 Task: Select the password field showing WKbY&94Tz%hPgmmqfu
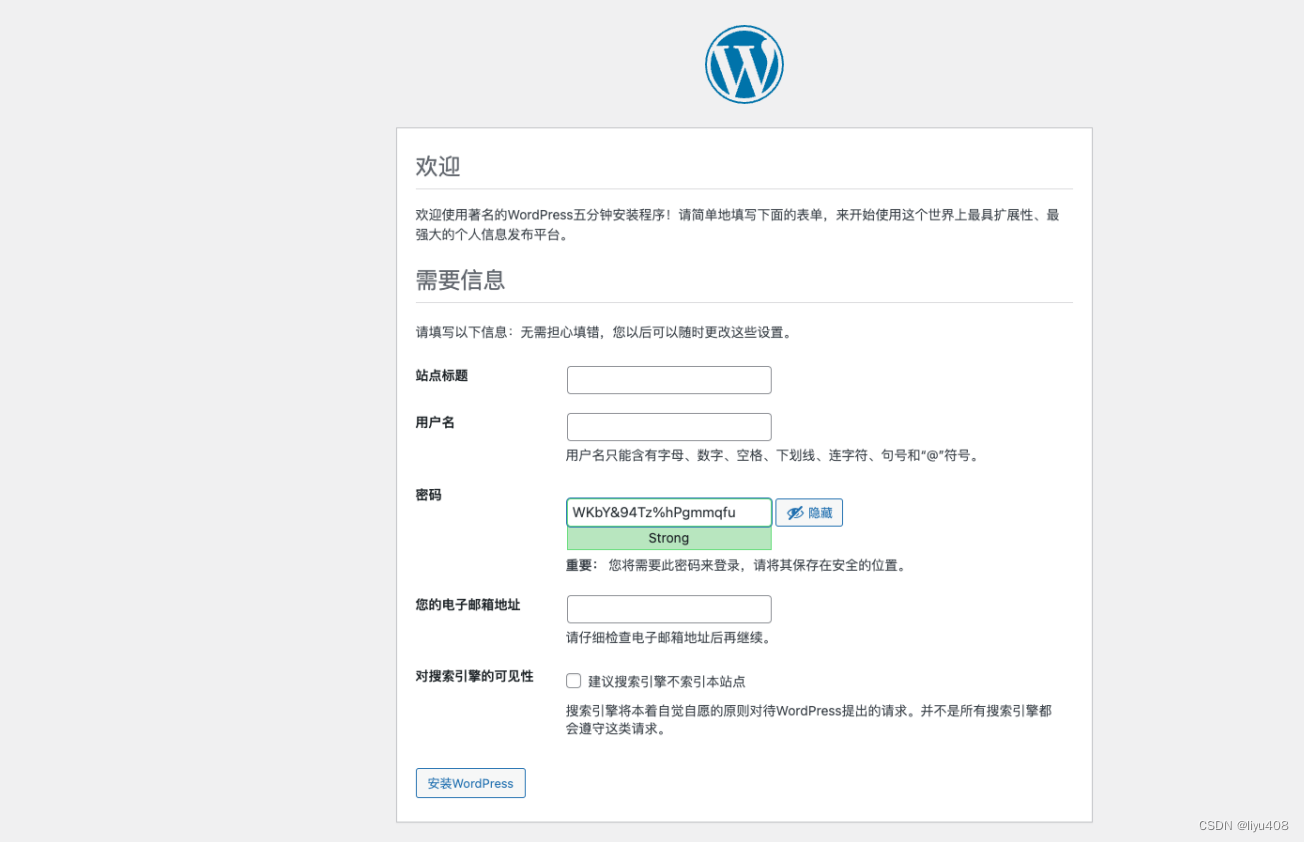[x=668, y=512]
